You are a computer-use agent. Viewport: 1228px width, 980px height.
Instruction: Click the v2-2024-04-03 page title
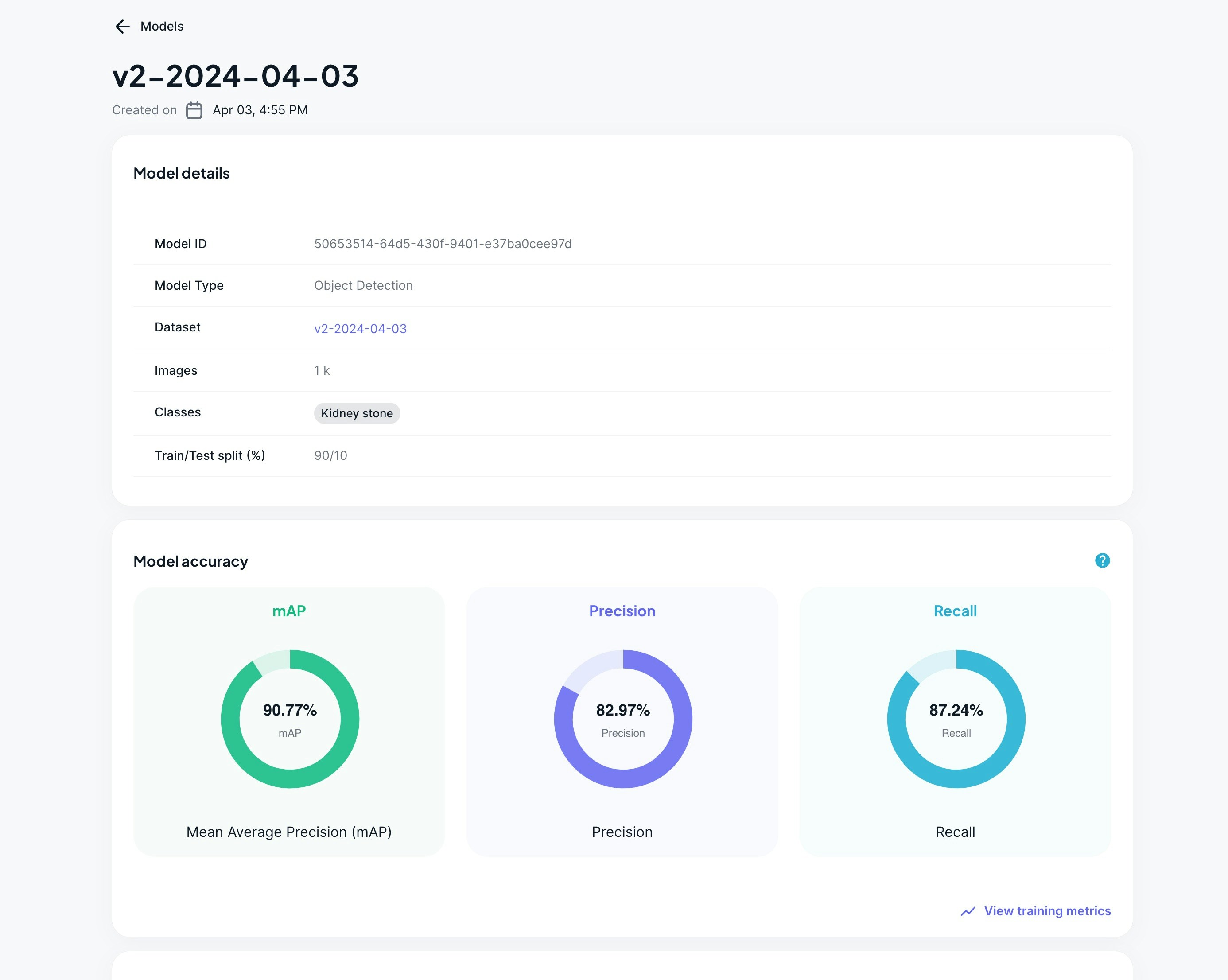235,76
